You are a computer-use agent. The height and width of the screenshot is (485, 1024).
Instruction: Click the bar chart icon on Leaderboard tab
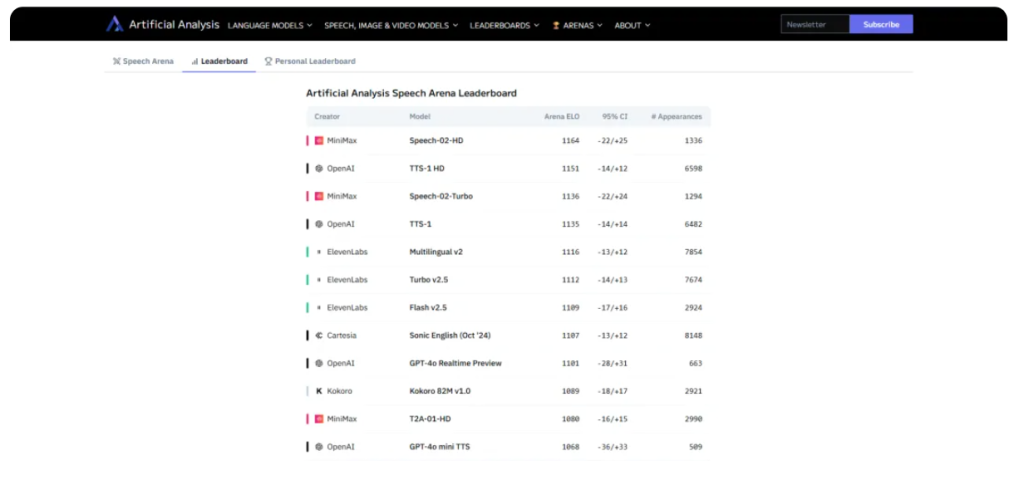pyautogui.click(x=195, y=61)
